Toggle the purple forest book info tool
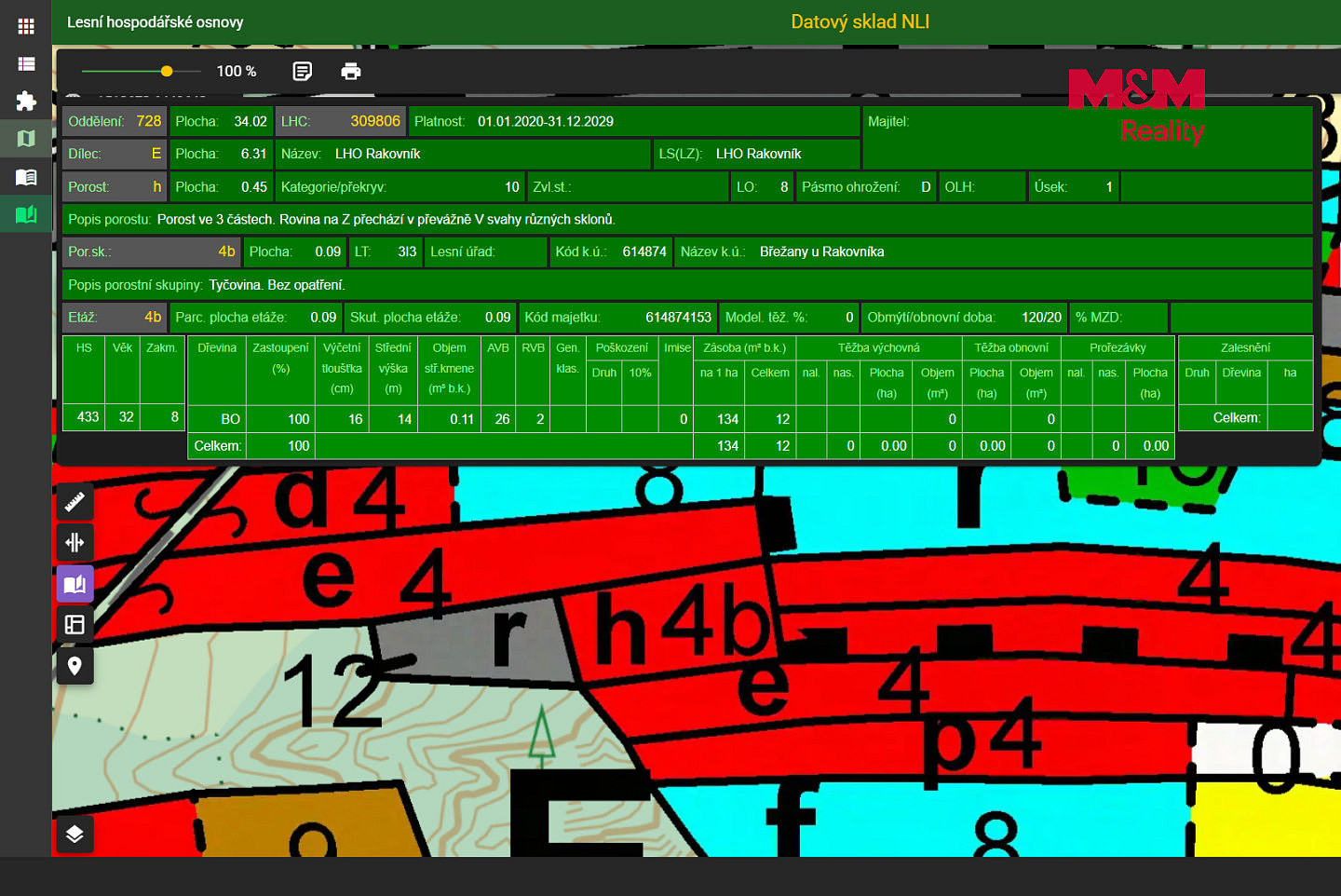1341x896 pixels. click(74, 584)
